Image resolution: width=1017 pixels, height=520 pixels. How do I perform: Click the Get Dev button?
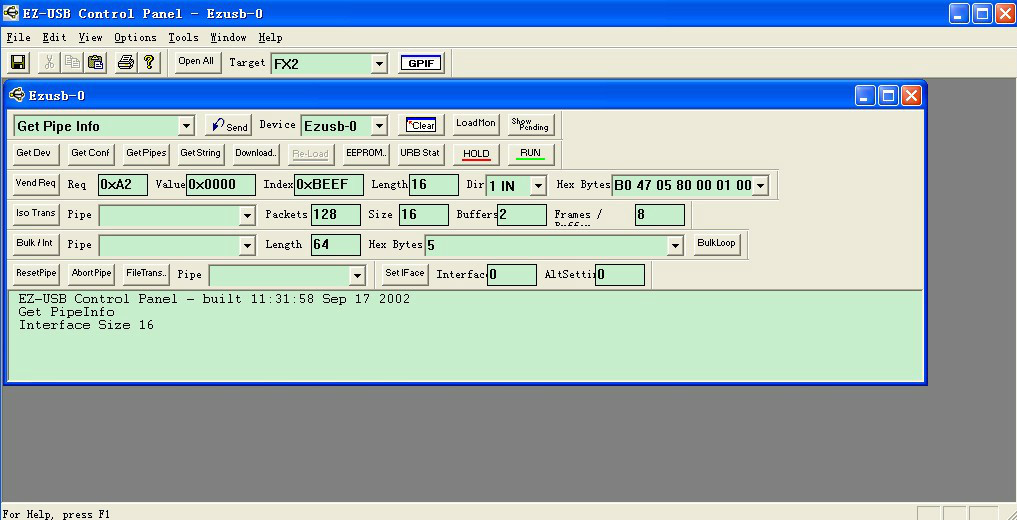pos(33,153)
